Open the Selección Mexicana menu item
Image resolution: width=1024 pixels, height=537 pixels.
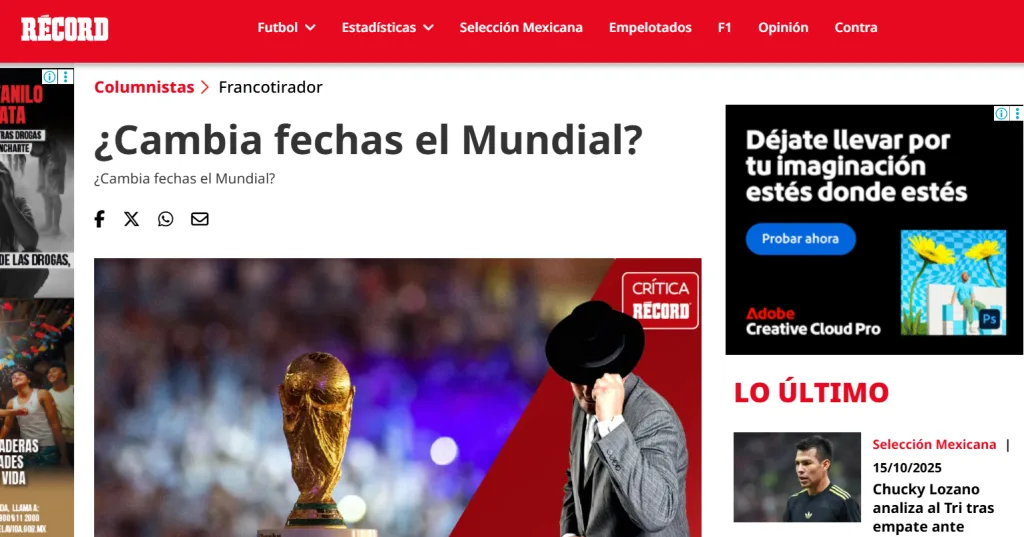(521, 27)
